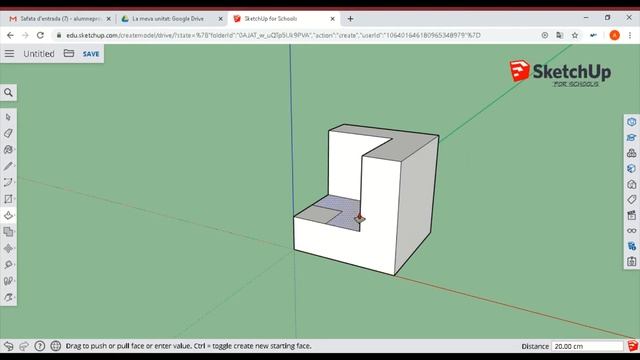Open a new browser tab
The width and height of the screenshot is (640, 360).
[350, 19]
